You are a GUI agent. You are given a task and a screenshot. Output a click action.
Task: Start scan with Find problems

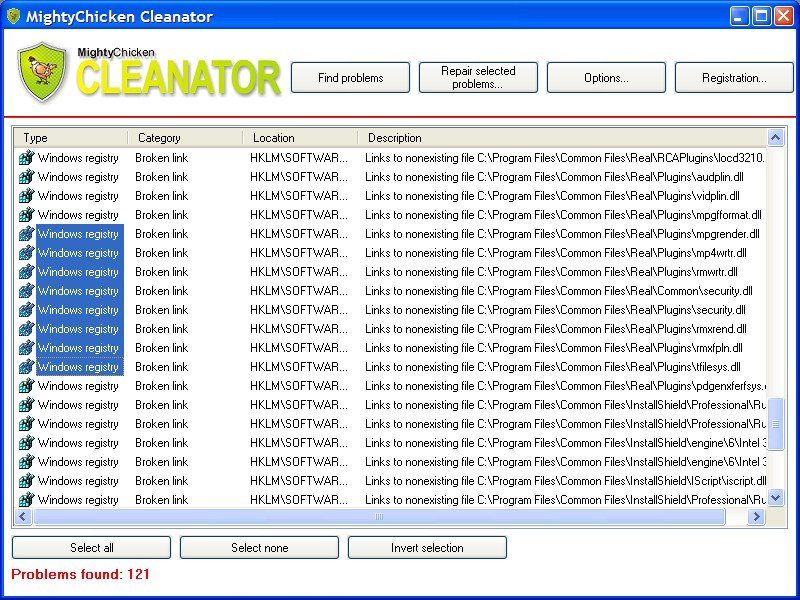click(351, 78)
